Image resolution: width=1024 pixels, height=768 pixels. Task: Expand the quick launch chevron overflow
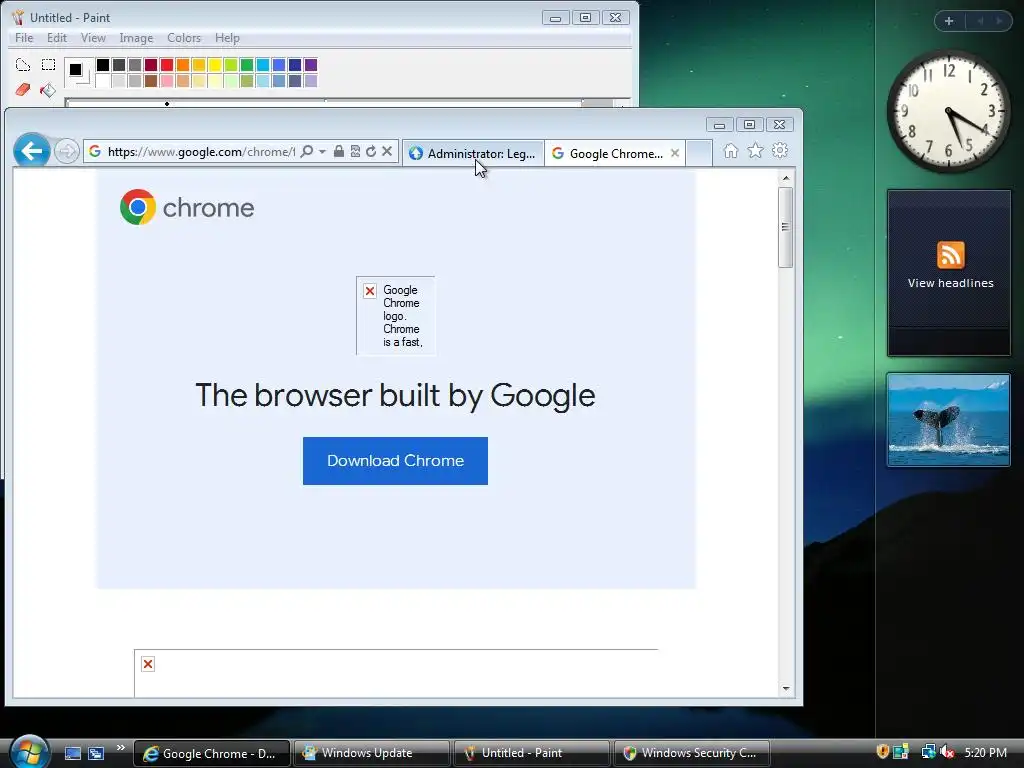pos(120,748)
